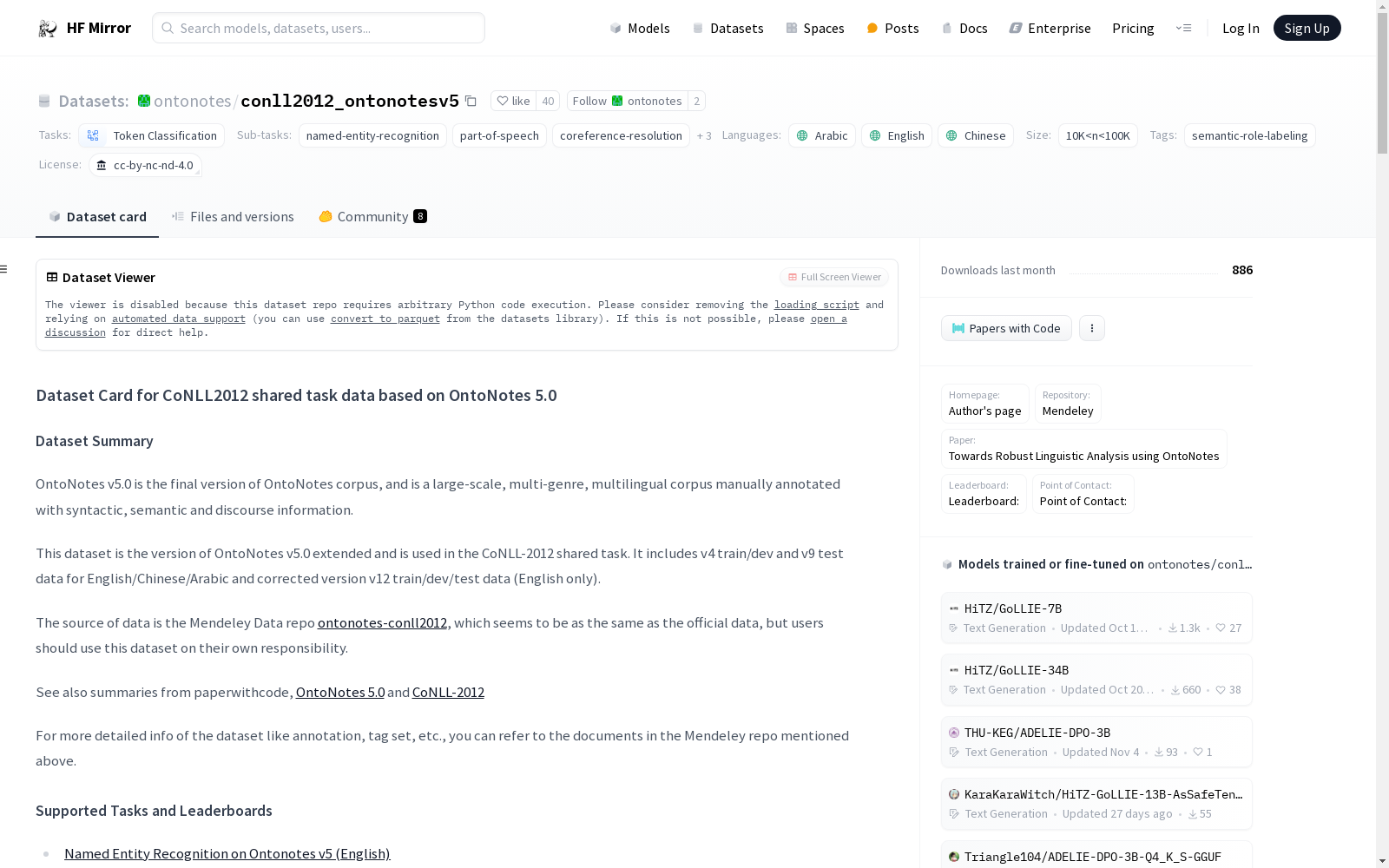The image size is (1389, 868).
Task: Select the Arabic language tag
Action: 822,135
